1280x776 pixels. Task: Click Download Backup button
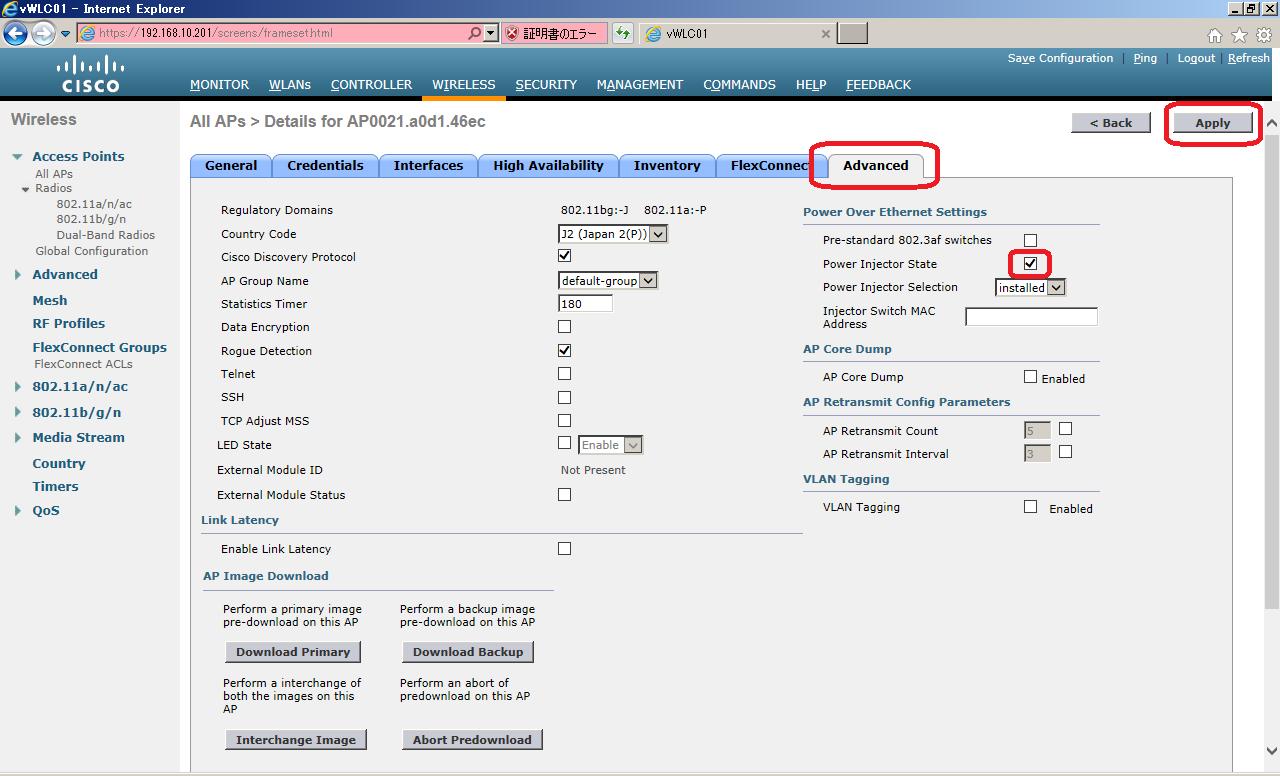tap(468, 652)
